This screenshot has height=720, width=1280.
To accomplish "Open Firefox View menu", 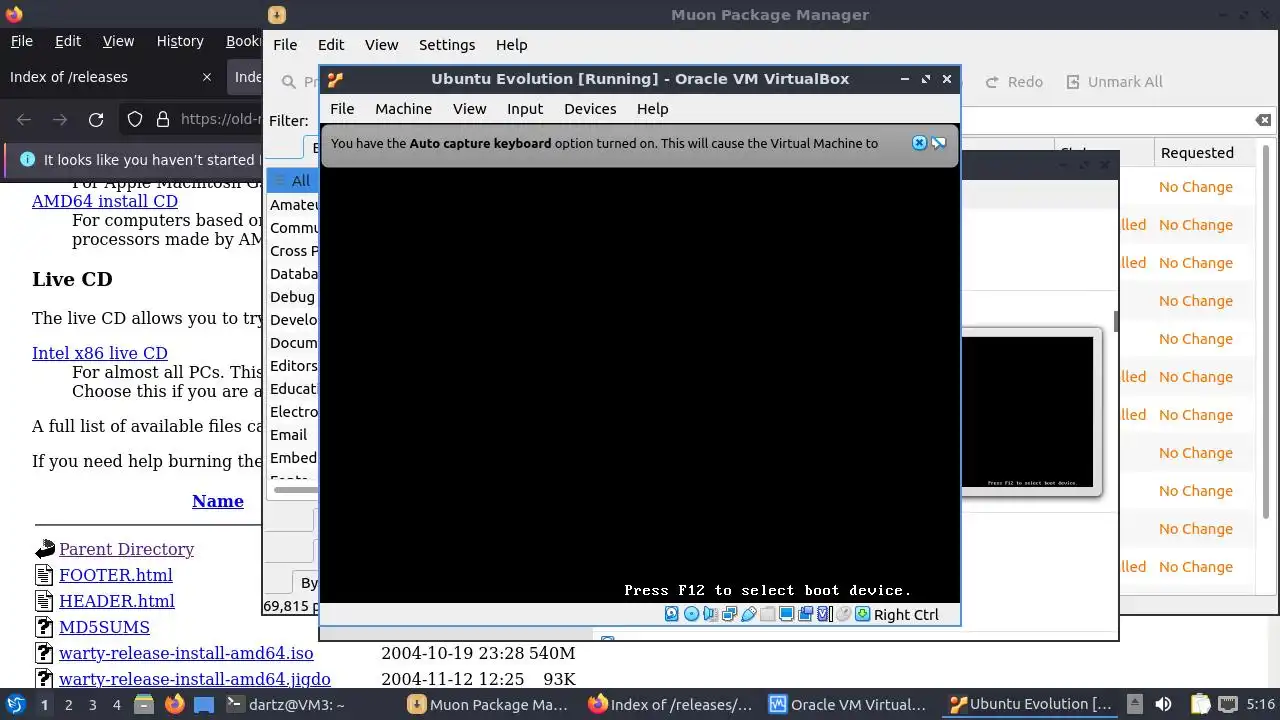I will (118, 41).
